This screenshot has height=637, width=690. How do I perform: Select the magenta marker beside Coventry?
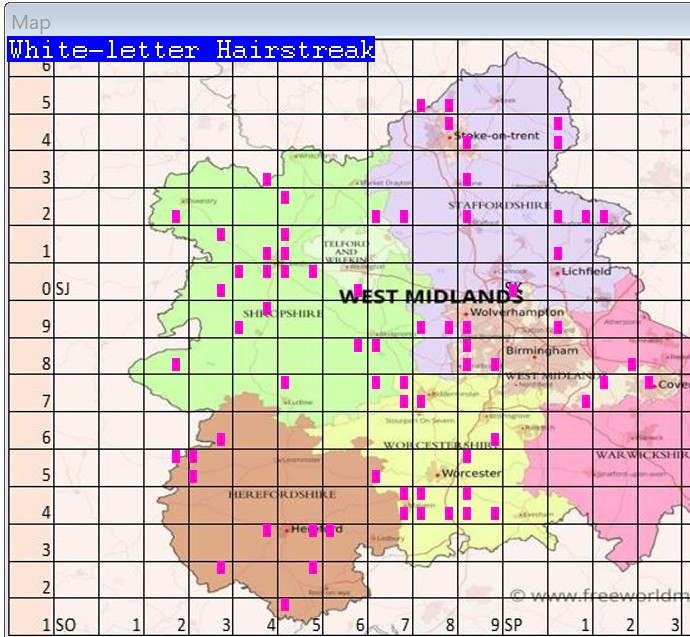click(649, 383)
